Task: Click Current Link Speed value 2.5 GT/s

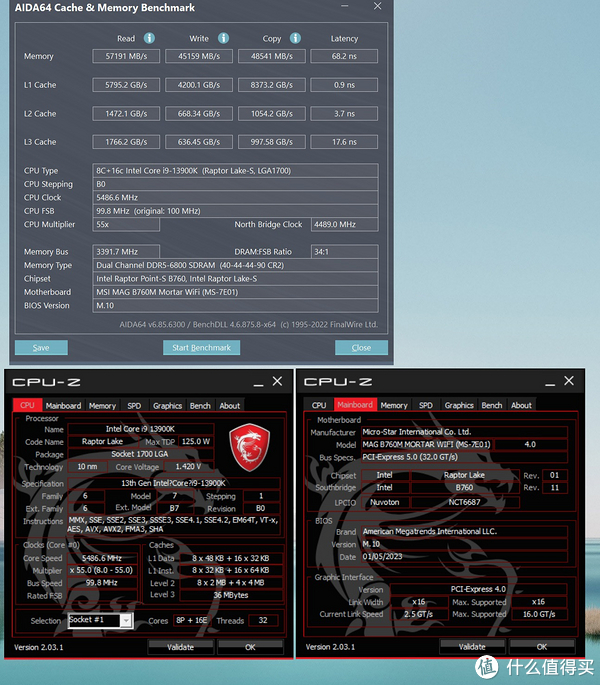Action: coord(419,614)
